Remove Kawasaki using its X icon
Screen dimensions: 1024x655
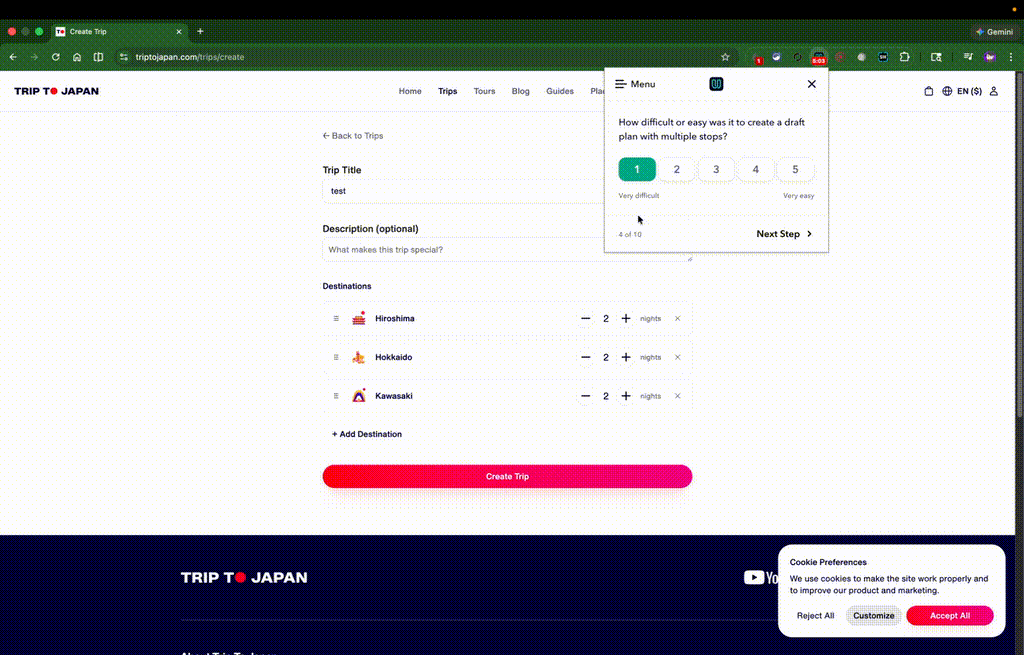pos(677,395)
